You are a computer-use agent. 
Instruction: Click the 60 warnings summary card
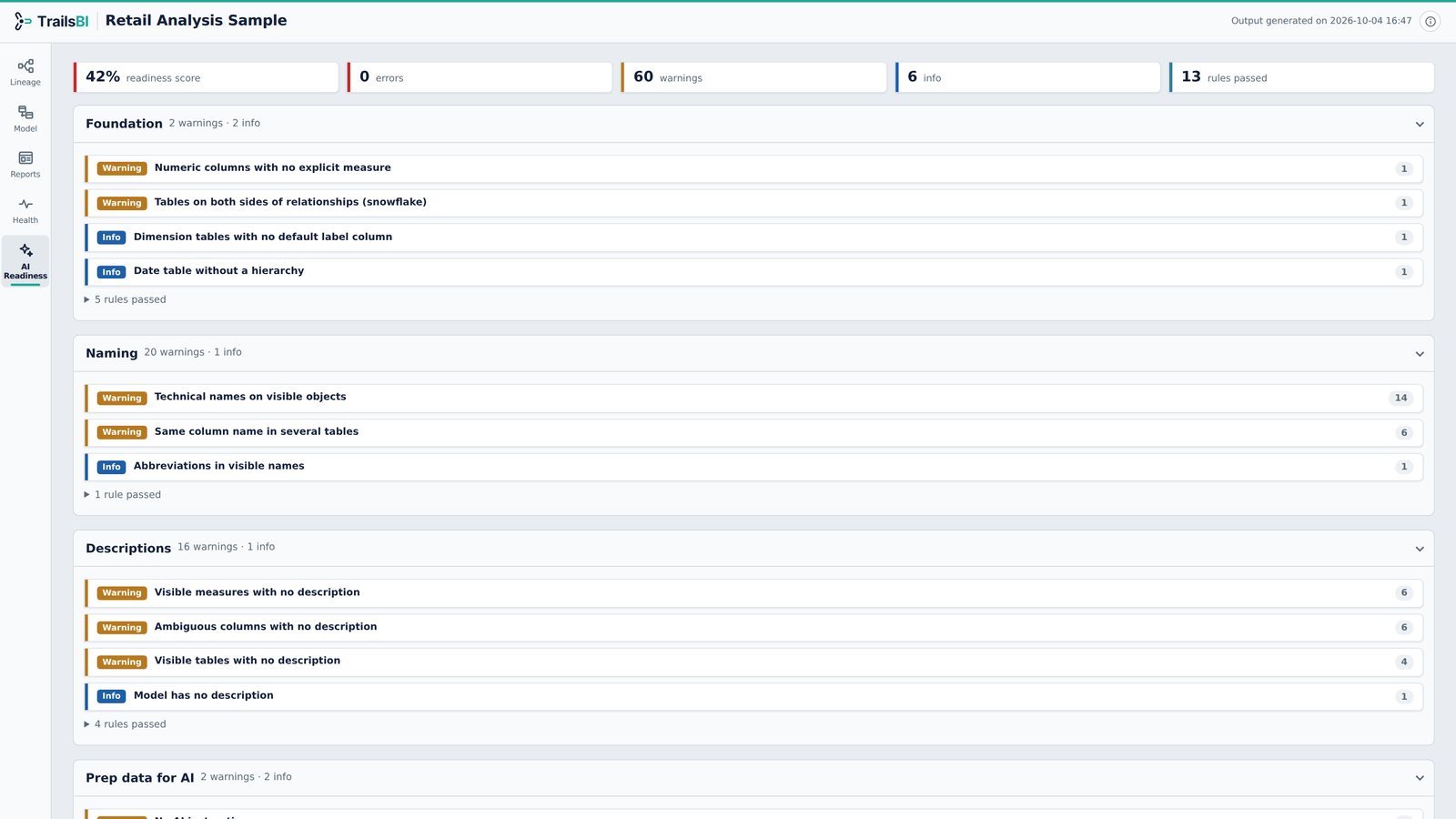tap(753, 77)
